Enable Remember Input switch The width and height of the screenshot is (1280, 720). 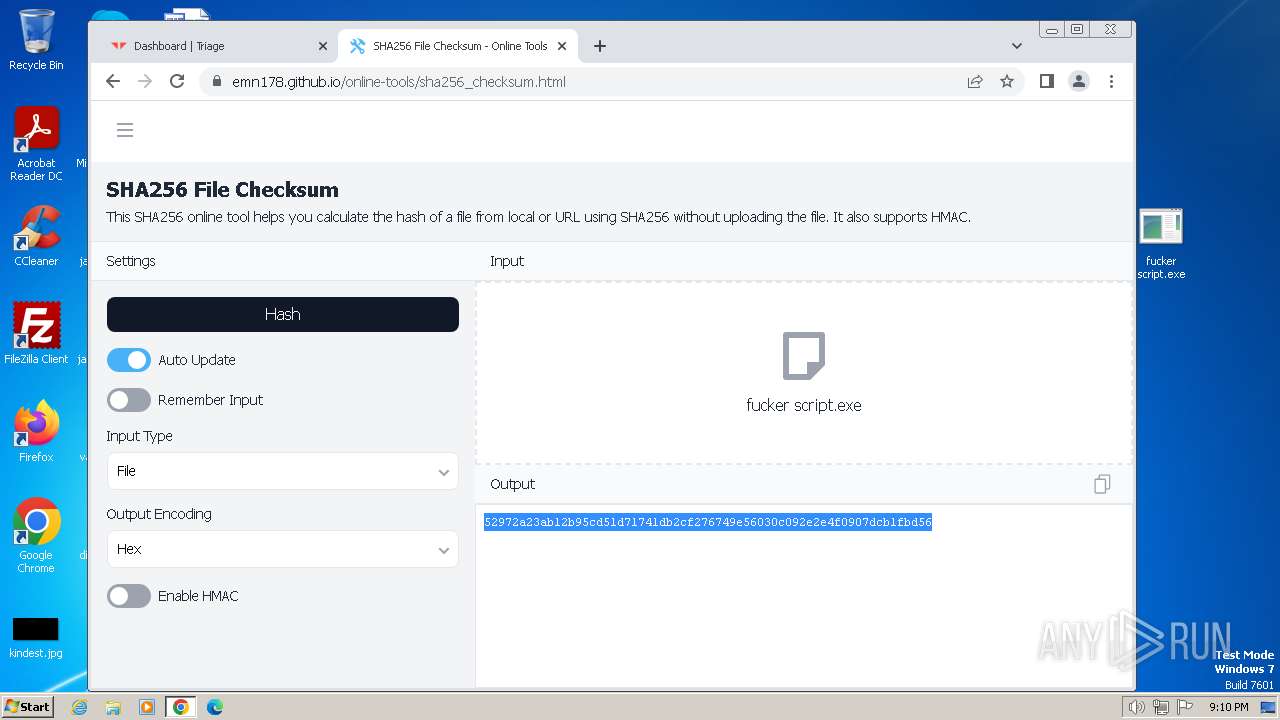point(129,400)
